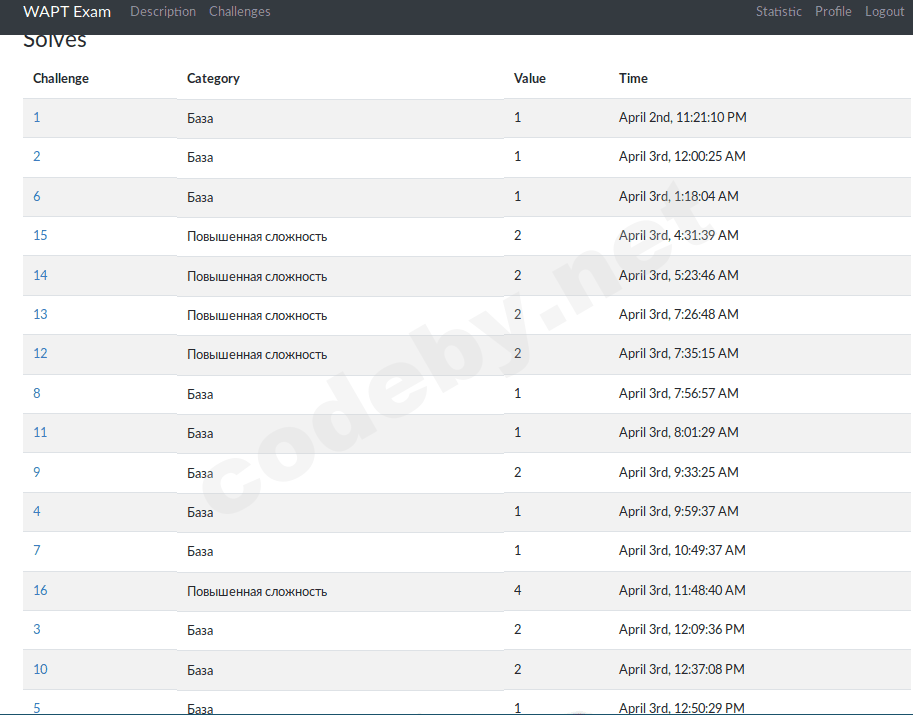The image size is (913, 715).
Task: Open challenge 6 from the solves table
Action: pyautogui.click(x=37, y=196)
